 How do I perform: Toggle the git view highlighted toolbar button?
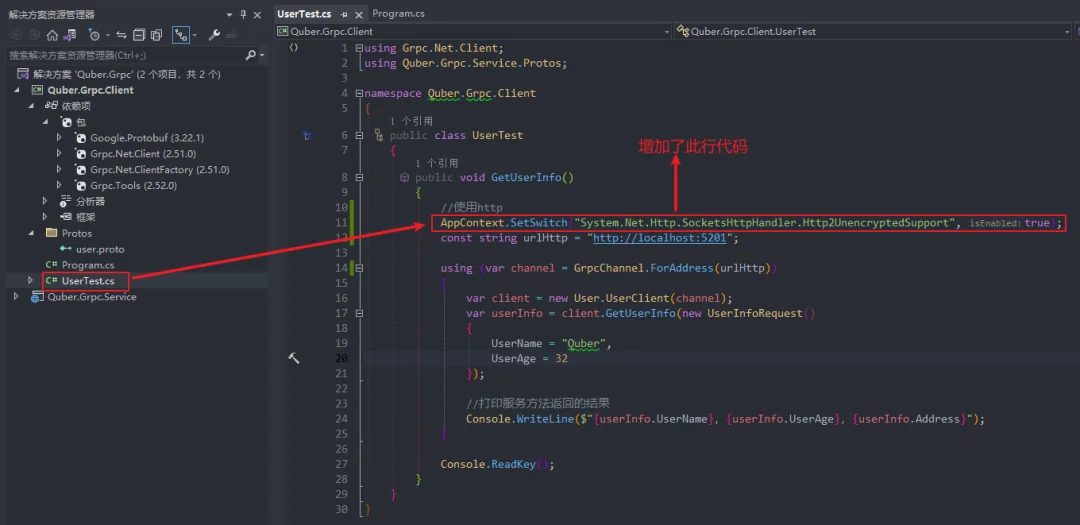point(180,35)
